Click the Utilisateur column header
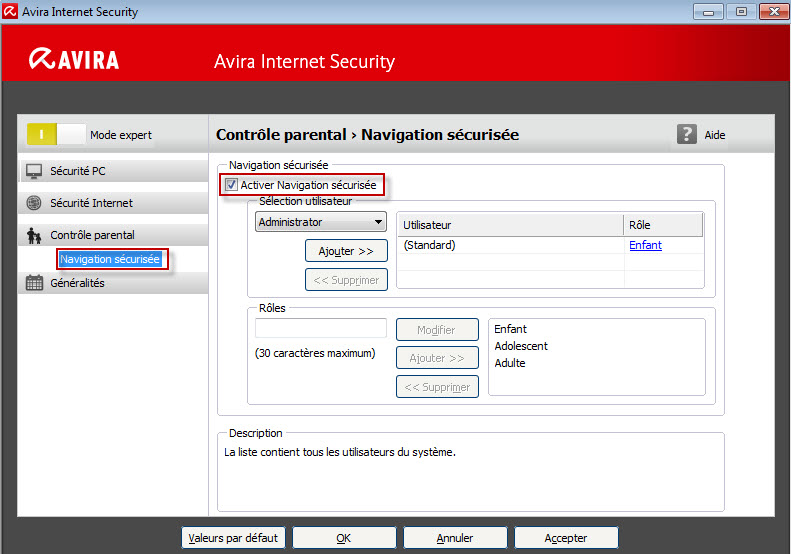 tap(511, 225)
